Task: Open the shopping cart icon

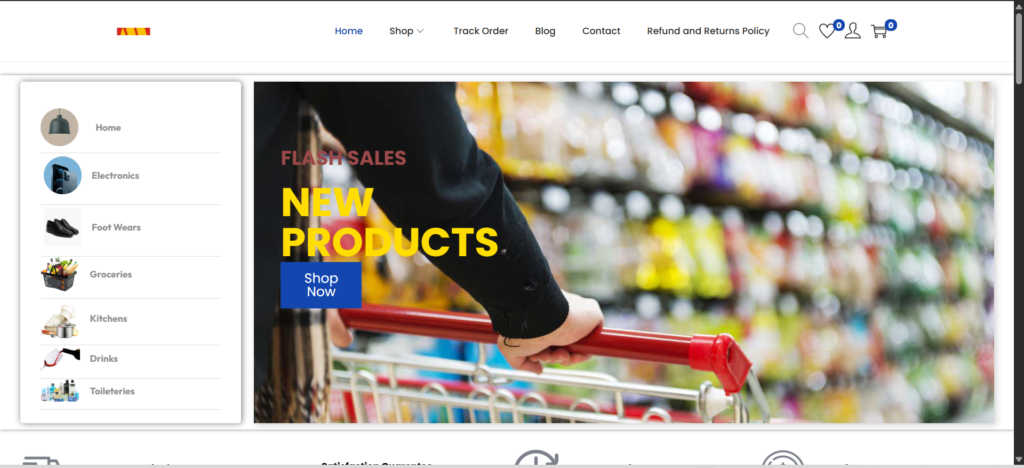Action: tap(879, 31)
